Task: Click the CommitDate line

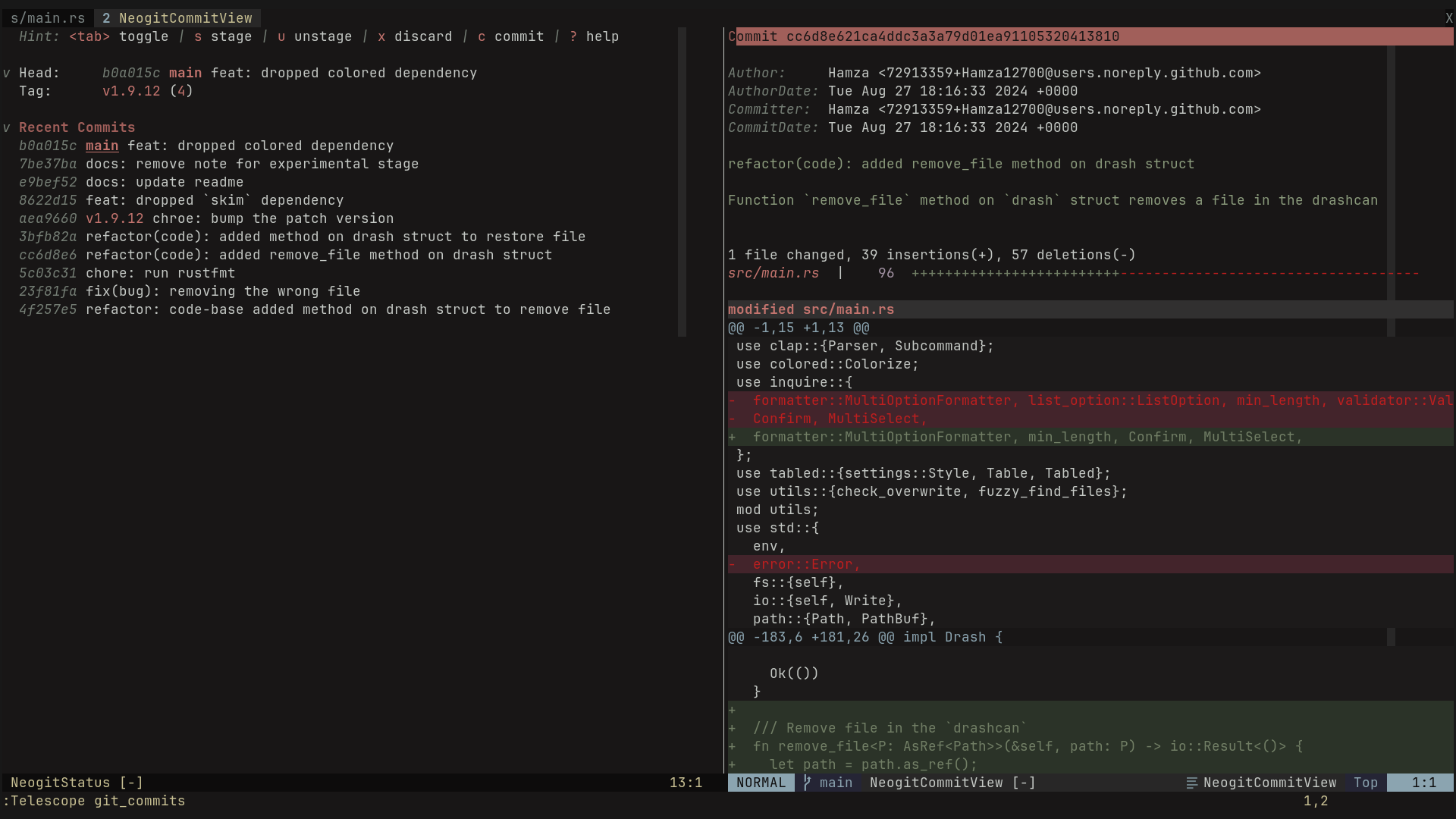Action: 902,127
